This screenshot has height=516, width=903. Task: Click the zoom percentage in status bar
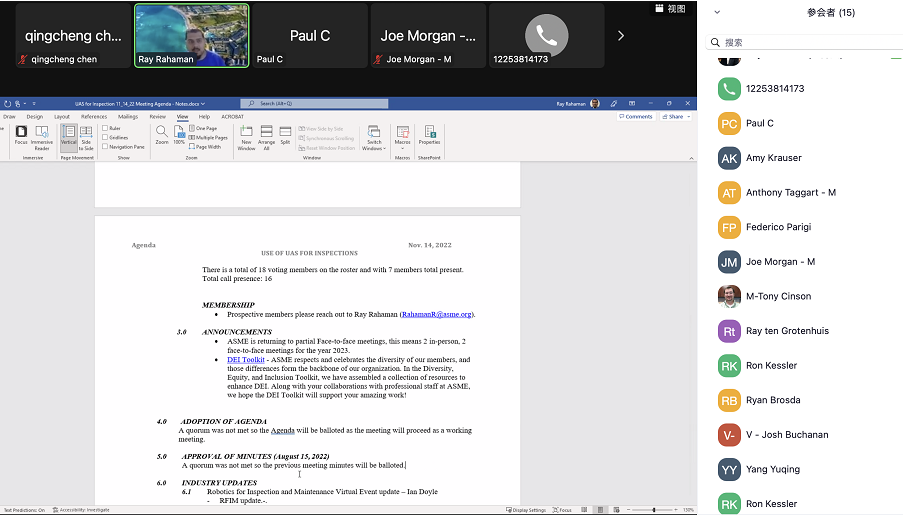pos(688,510)
